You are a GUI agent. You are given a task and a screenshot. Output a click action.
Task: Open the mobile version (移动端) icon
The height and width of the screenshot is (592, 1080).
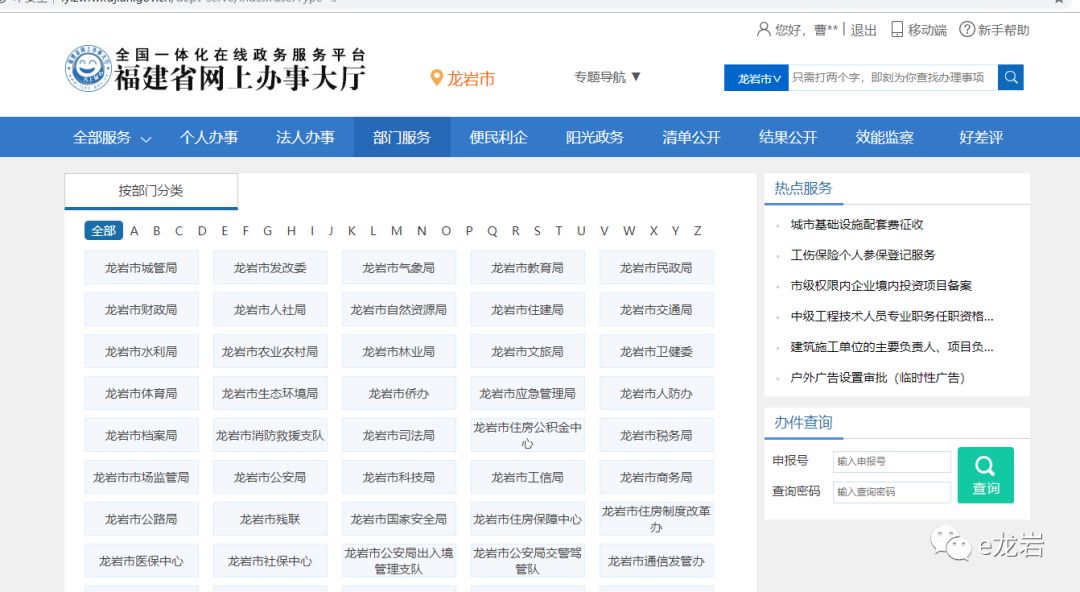897,30
